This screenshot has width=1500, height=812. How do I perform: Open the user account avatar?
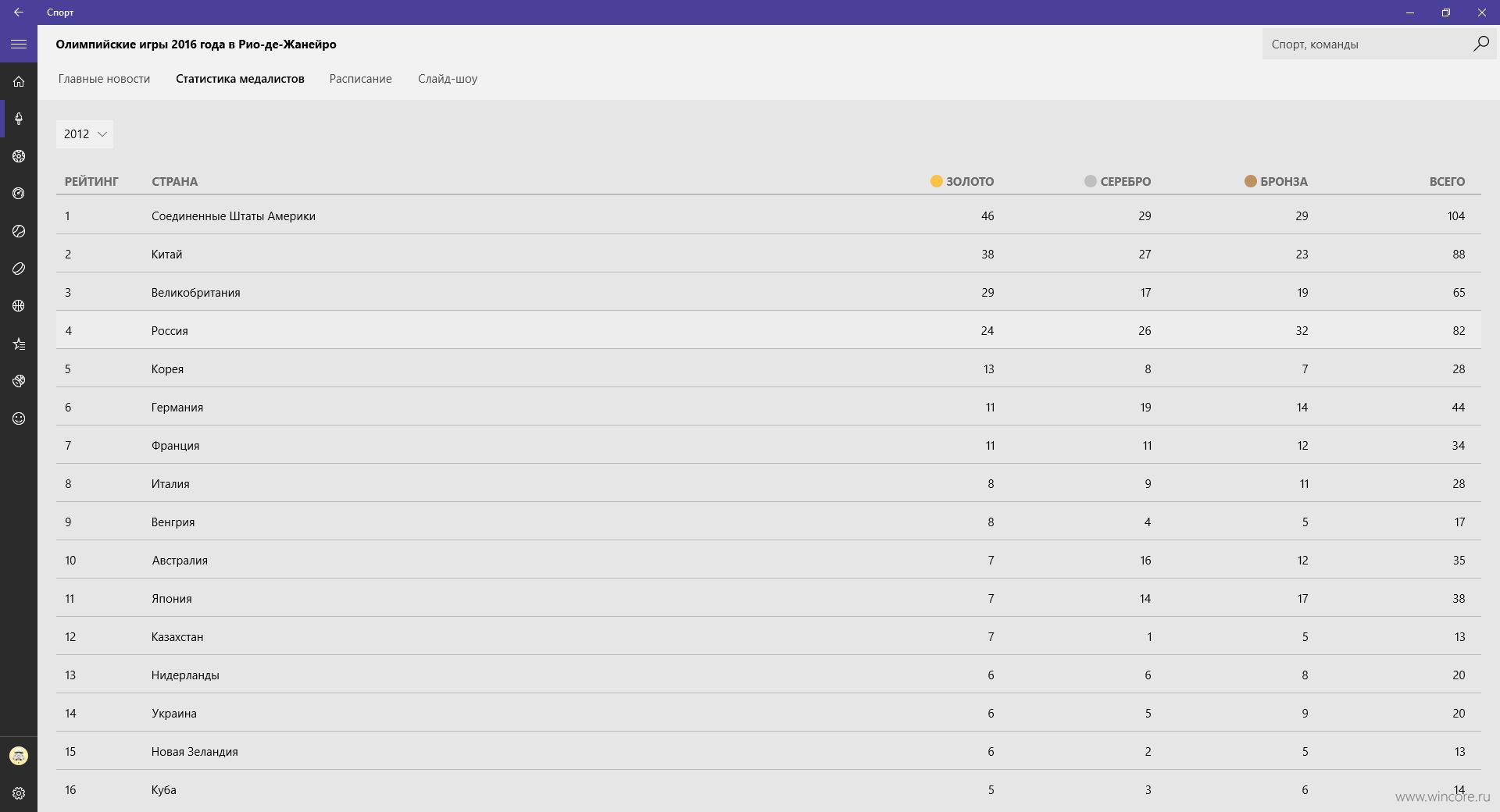point(19,756)
